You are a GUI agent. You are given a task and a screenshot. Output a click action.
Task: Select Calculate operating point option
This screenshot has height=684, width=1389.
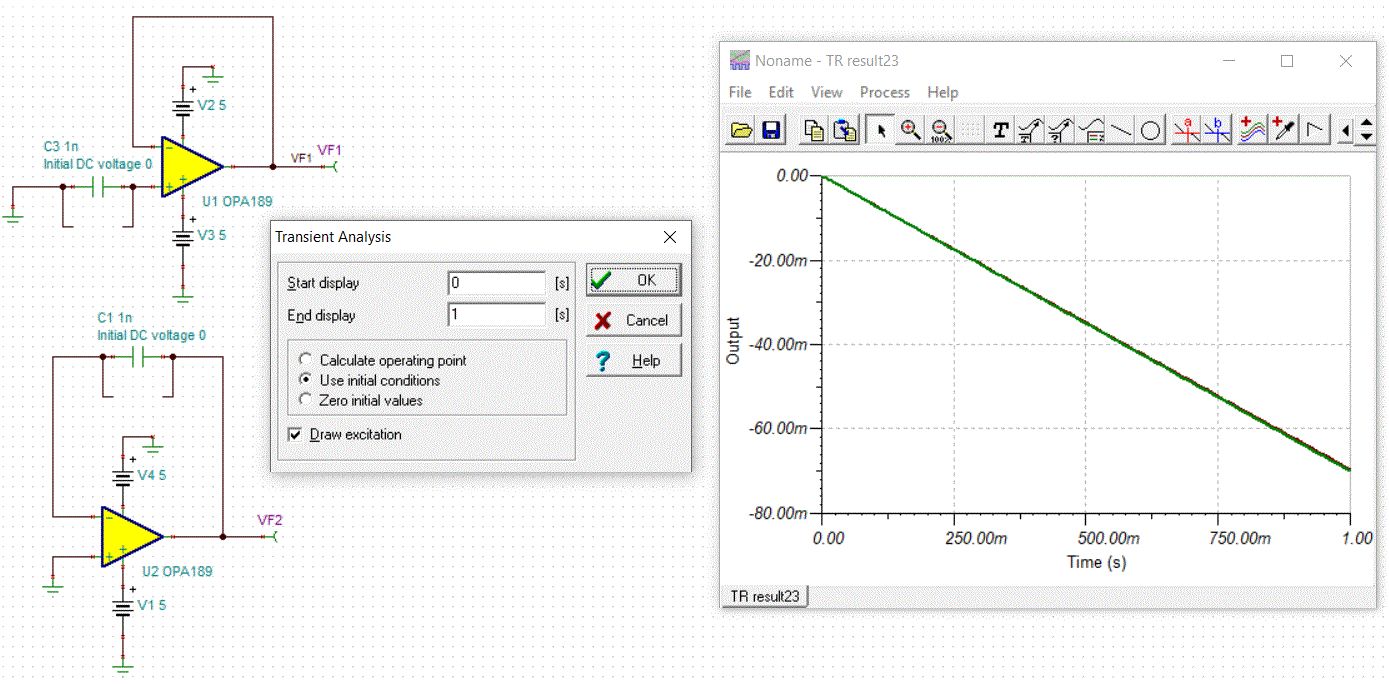coord(384,360)
